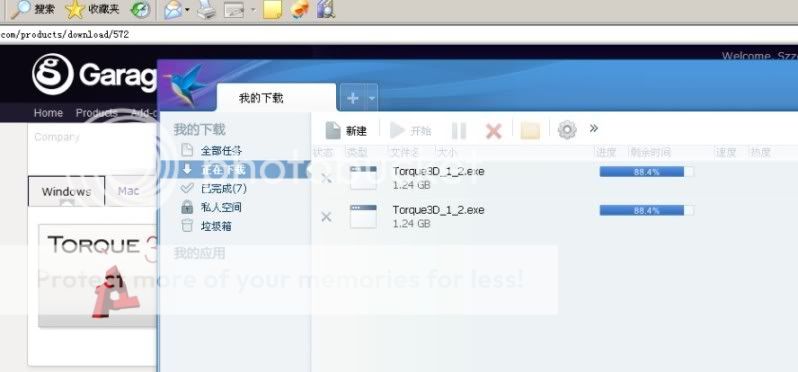This screenshot has height=372, width=798.
Task: Click the status icon in the upper download row
Action: tap(326, 178)
